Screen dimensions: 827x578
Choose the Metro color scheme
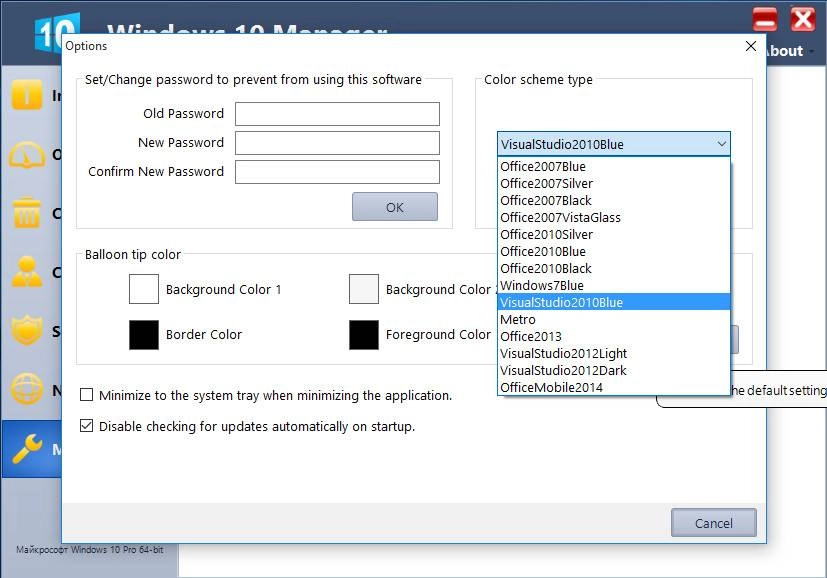[614, 319]
